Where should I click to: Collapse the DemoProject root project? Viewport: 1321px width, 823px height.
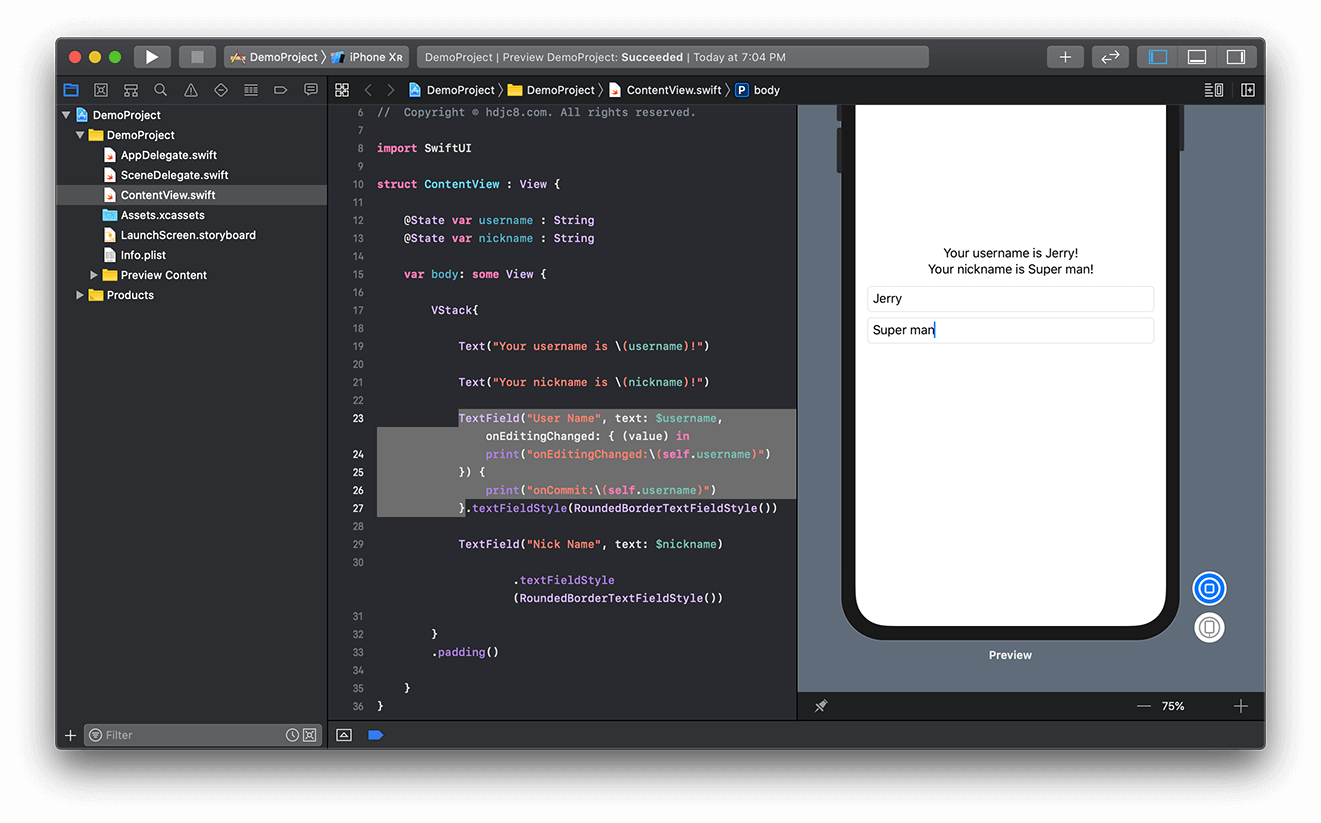pyautogui.click(x=67, y=115)
